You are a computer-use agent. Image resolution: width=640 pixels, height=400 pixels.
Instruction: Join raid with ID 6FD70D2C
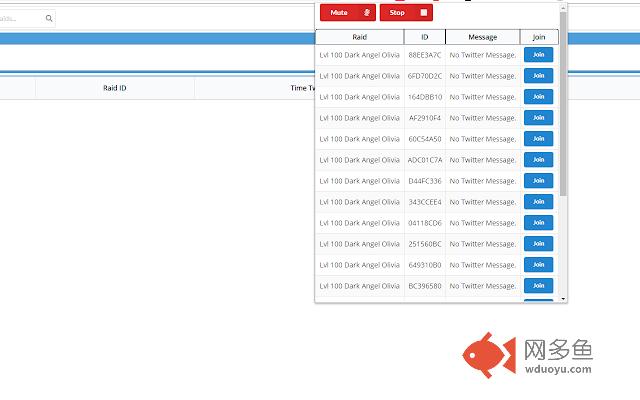pyautogui.click(x=538, y=76)
